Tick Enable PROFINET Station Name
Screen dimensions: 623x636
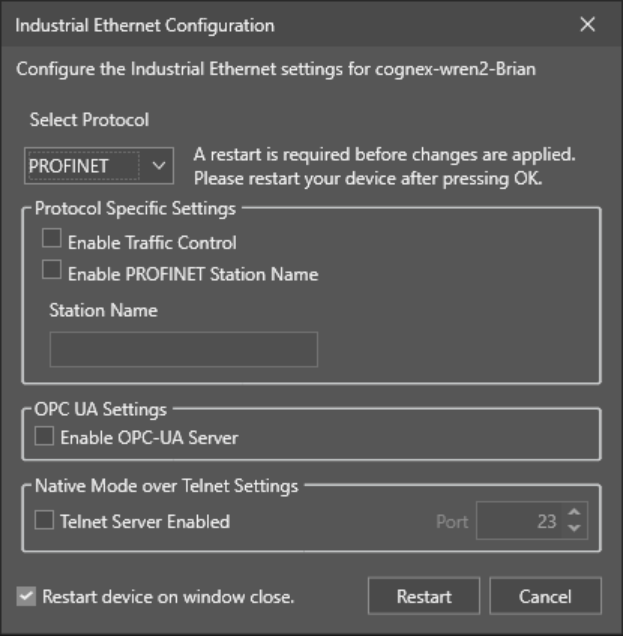(53, 270)
